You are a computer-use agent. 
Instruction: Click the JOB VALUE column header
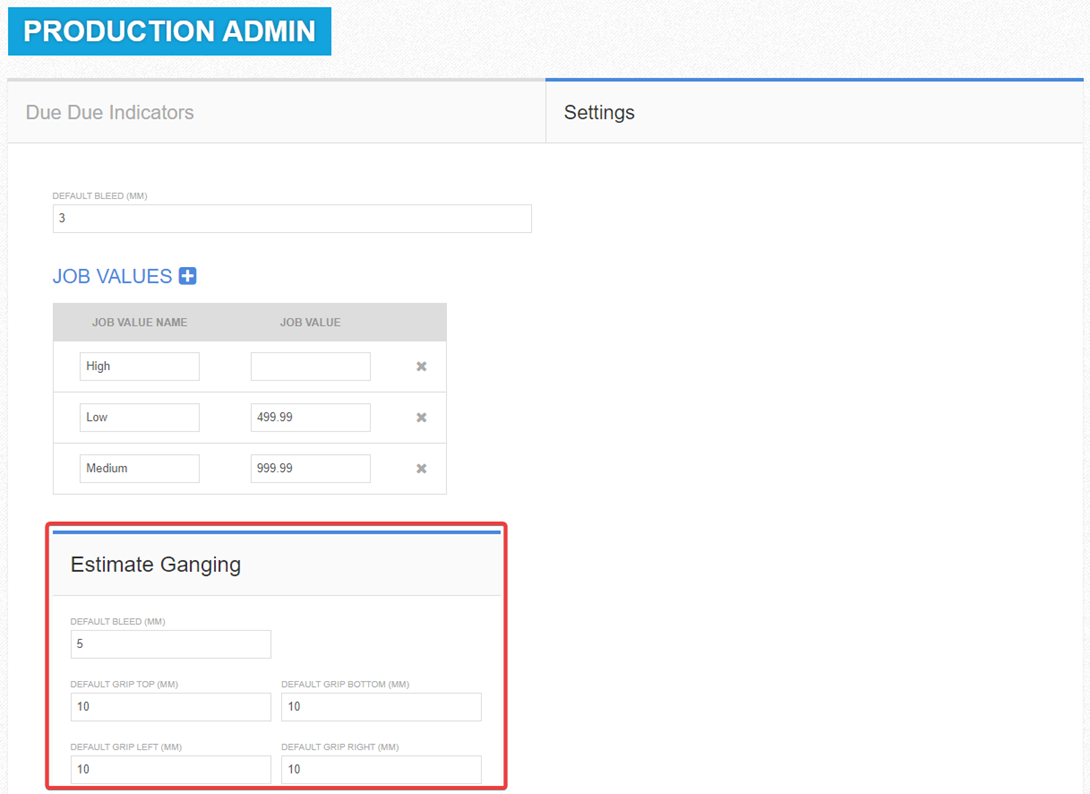click(x=310, y=323)
